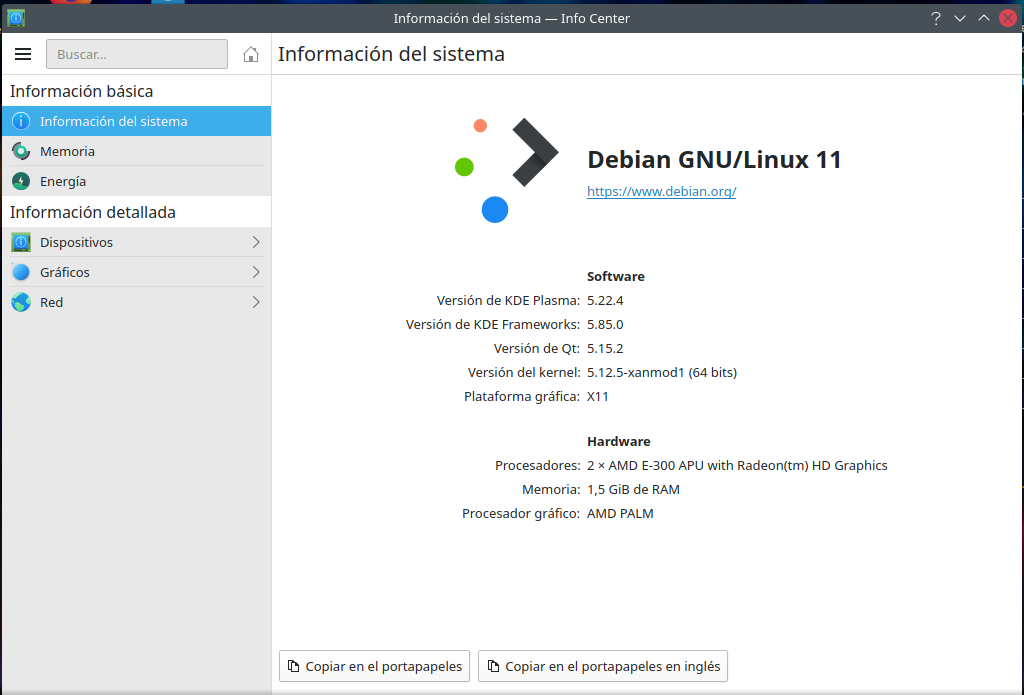1024x695 pixels.
Task: Click the Qt version 5.15.2
Action: coord(605,349)
